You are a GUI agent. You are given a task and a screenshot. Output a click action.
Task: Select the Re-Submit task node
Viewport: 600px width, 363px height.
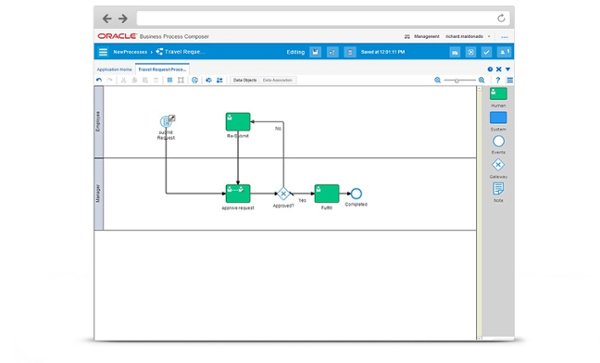pyautogui.click(x=238, y=122)
